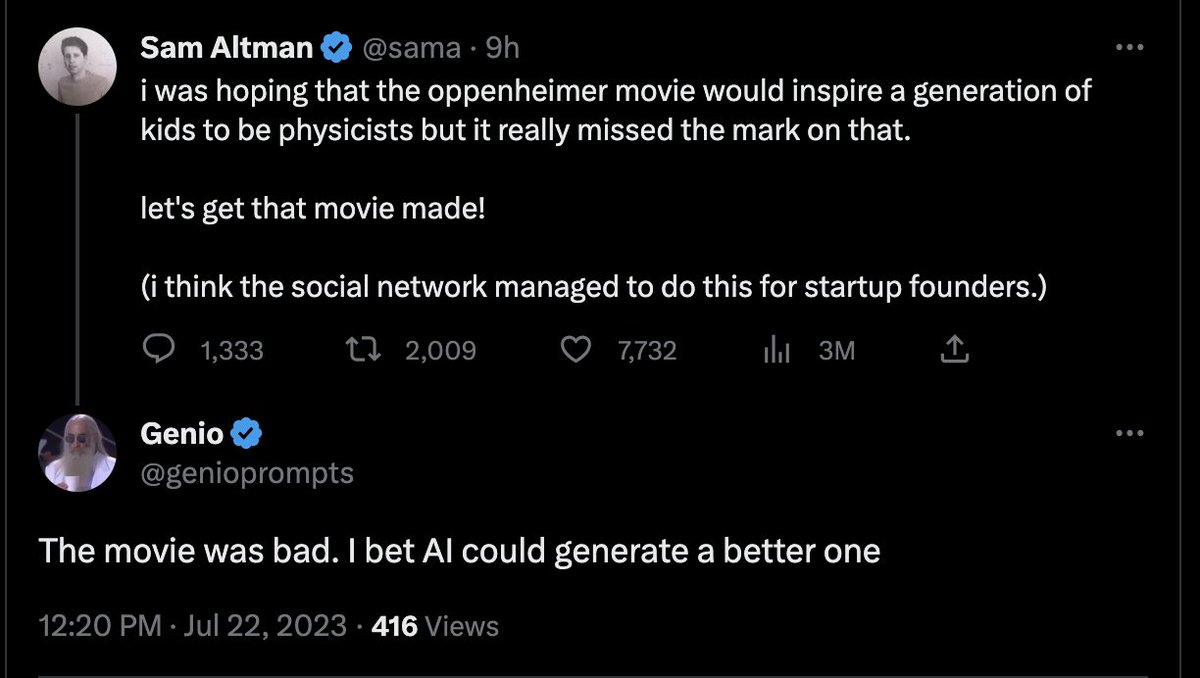
Task: Click the 12:20 PM · Jul 22, 2023 timestamp
Action: click(x=192, y=627)
